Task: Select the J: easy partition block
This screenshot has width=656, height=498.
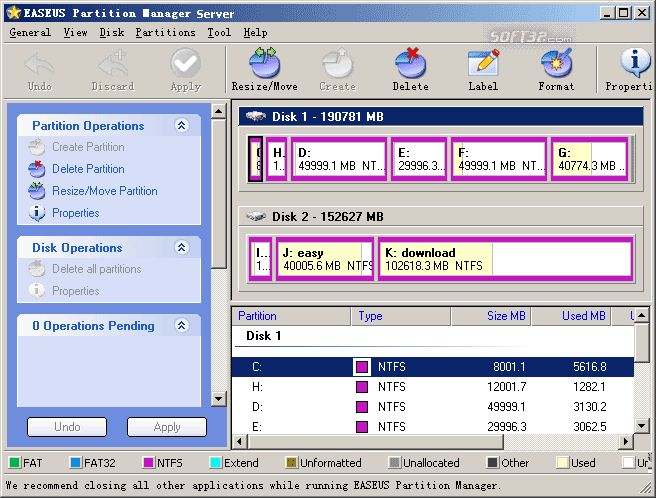Action: tap(325, 259)
